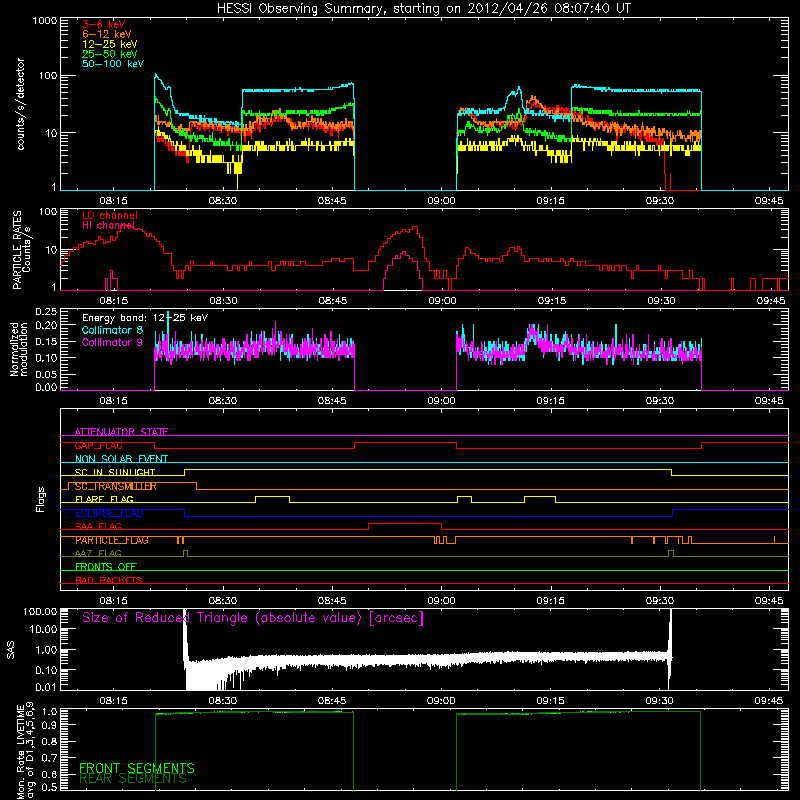Click the FLARE_FLAG label
The width and height of the screenshot is (800, 800).
(104, 499)
